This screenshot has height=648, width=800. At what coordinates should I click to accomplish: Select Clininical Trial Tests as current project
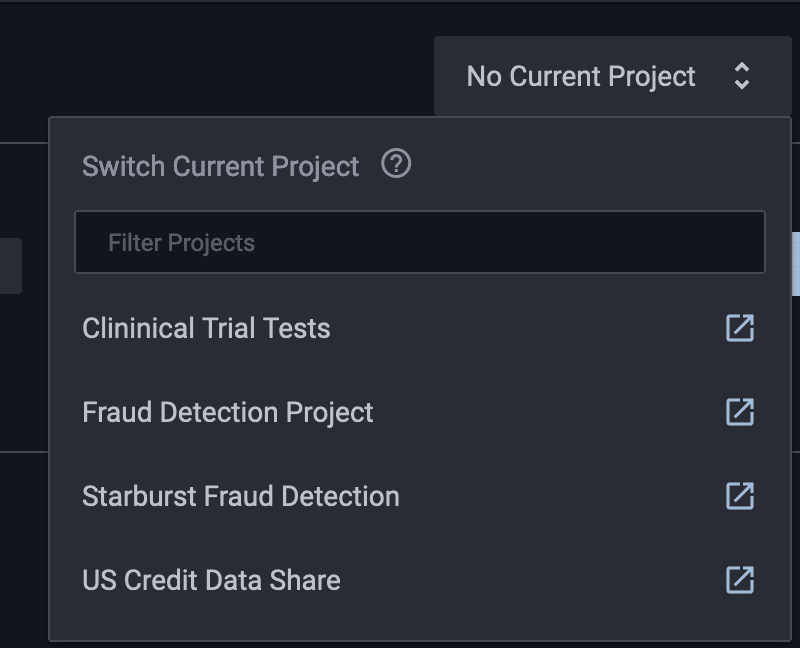coord(206,328)
